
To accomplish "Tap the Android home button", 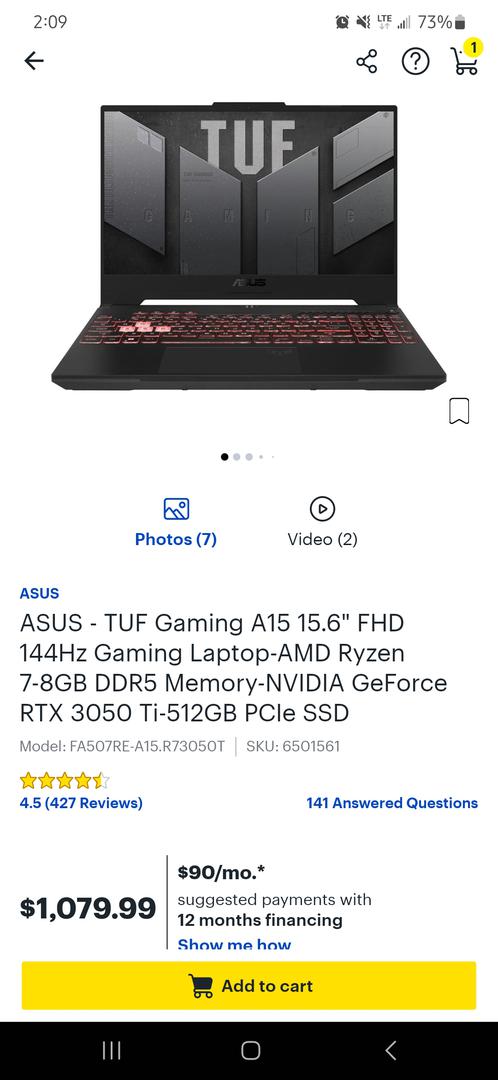I will [251, 1050].
